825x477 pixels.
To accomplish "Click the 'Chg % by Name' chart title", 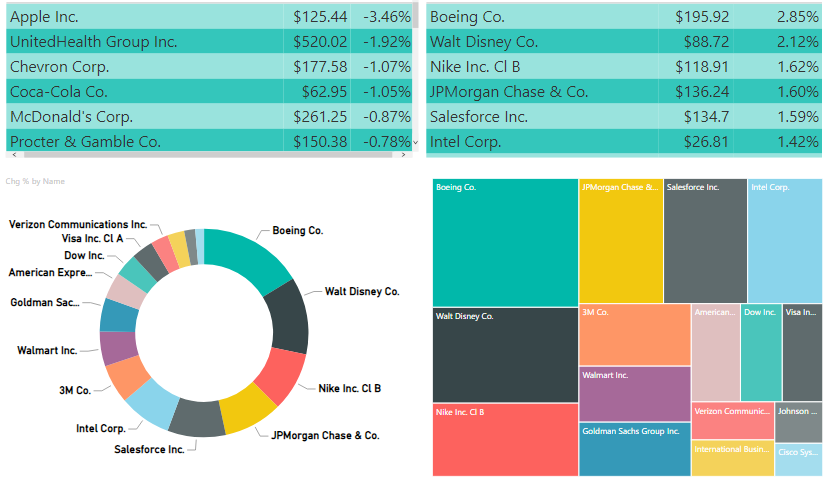I will (x=35, y=181).
